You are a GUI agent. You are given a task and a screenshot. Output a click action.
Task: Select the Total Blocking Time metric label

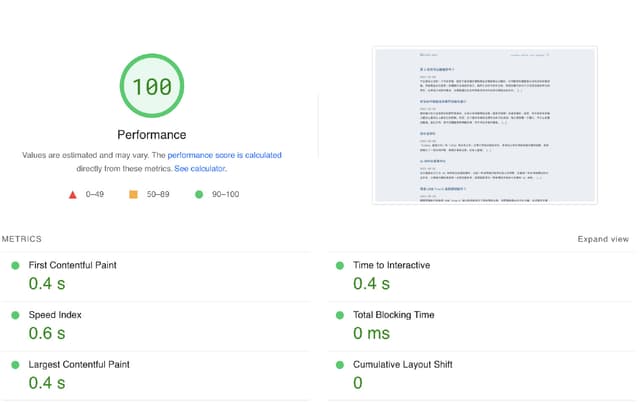tap(394, 315)
